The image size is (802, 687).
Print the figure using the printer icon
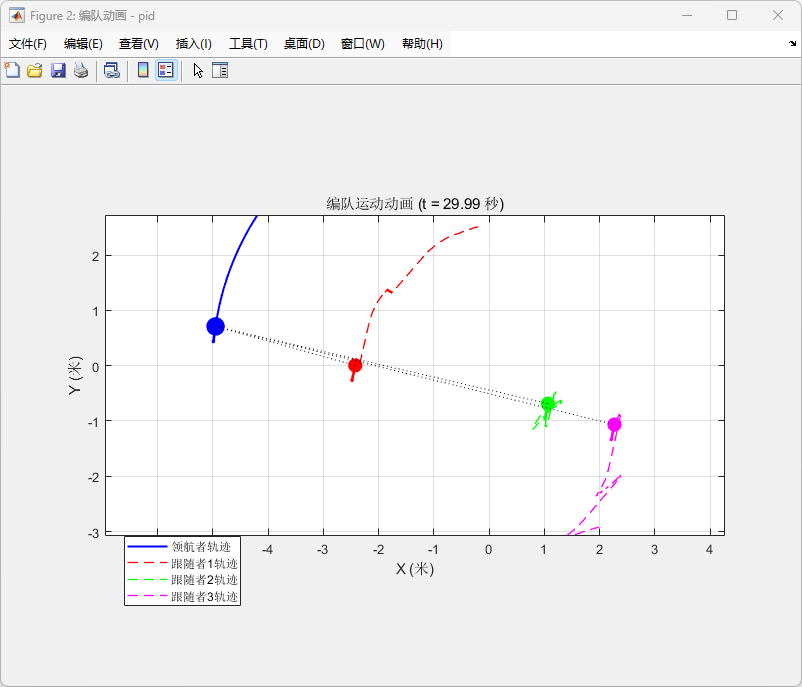81,70
